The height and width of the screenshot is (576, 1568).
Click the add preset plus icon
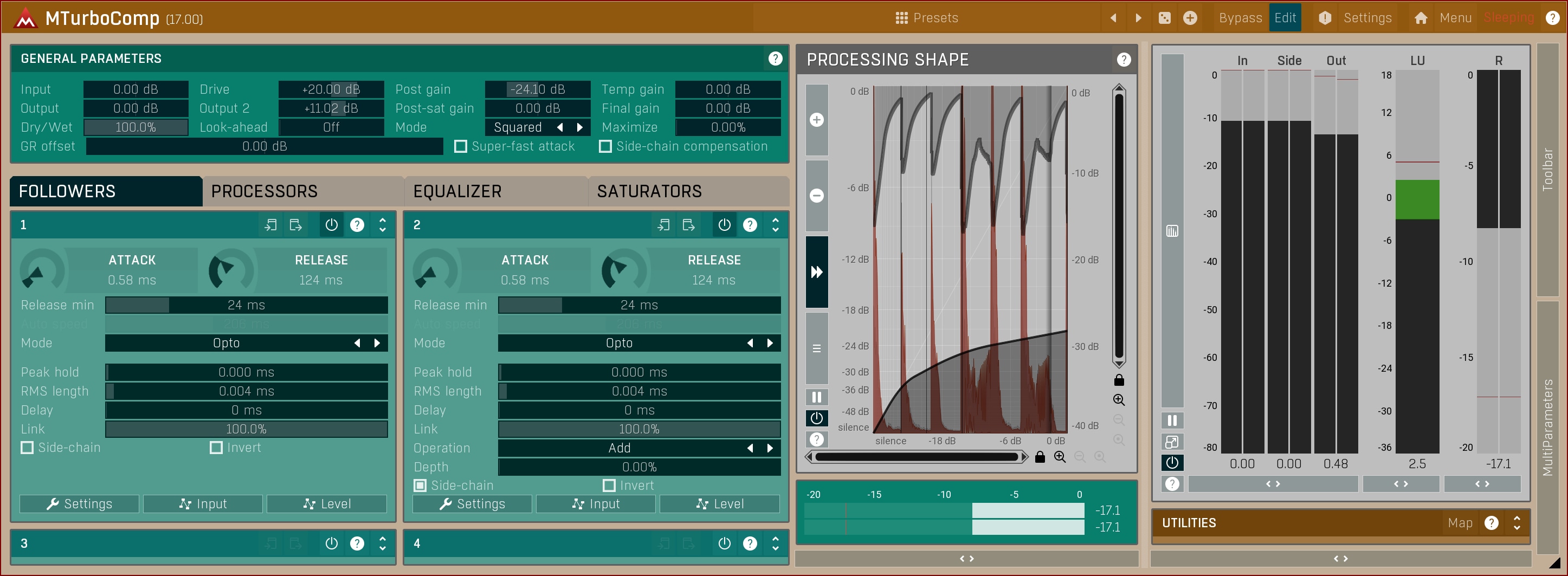click(x=1189, y=18)
